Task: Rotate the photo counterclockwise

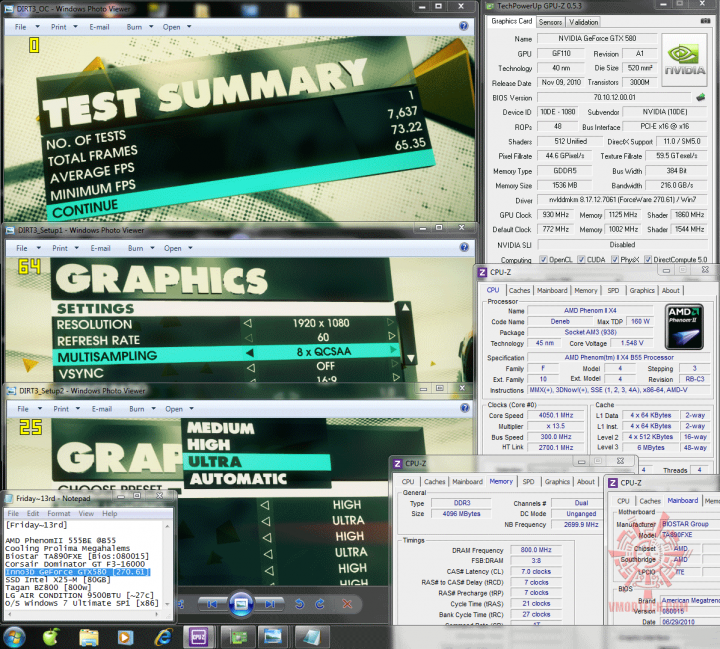Action: [x=299, y=604]
